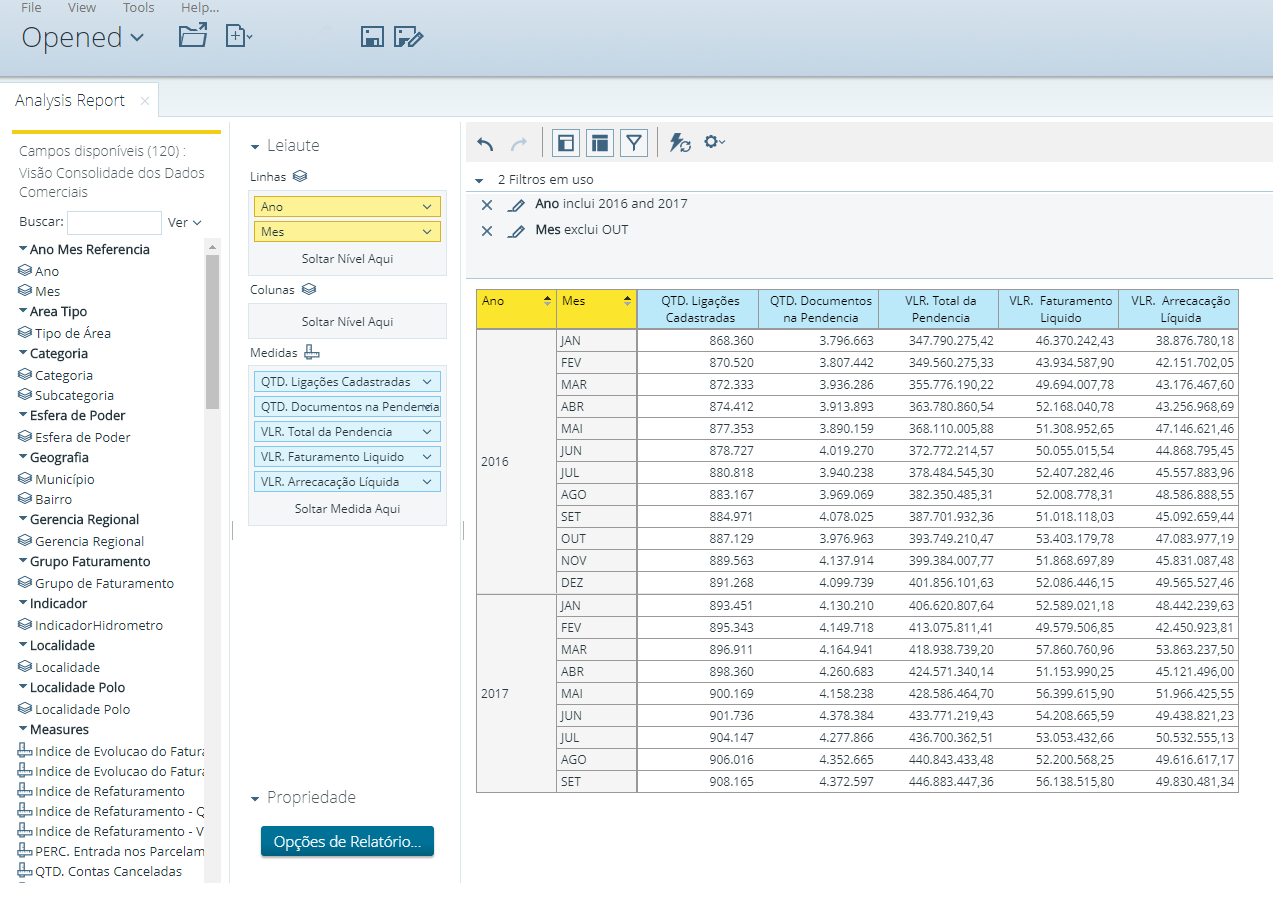Open the Ano row field dropdown

[x=428, y=207]
